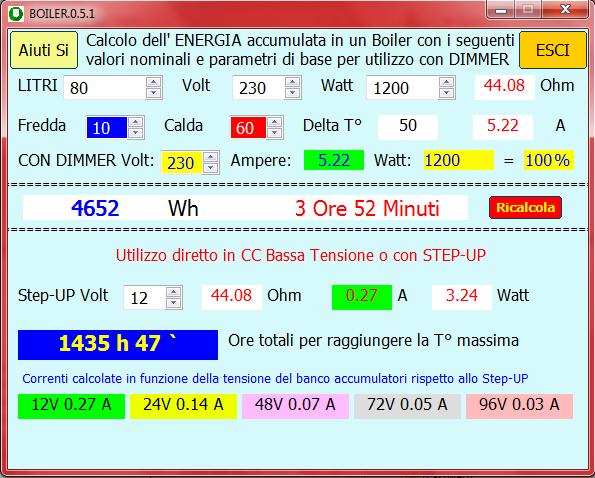The image size is (595, 478).
Task: Click the pink 48V 0.07 A box
Action: click(295, 406)
